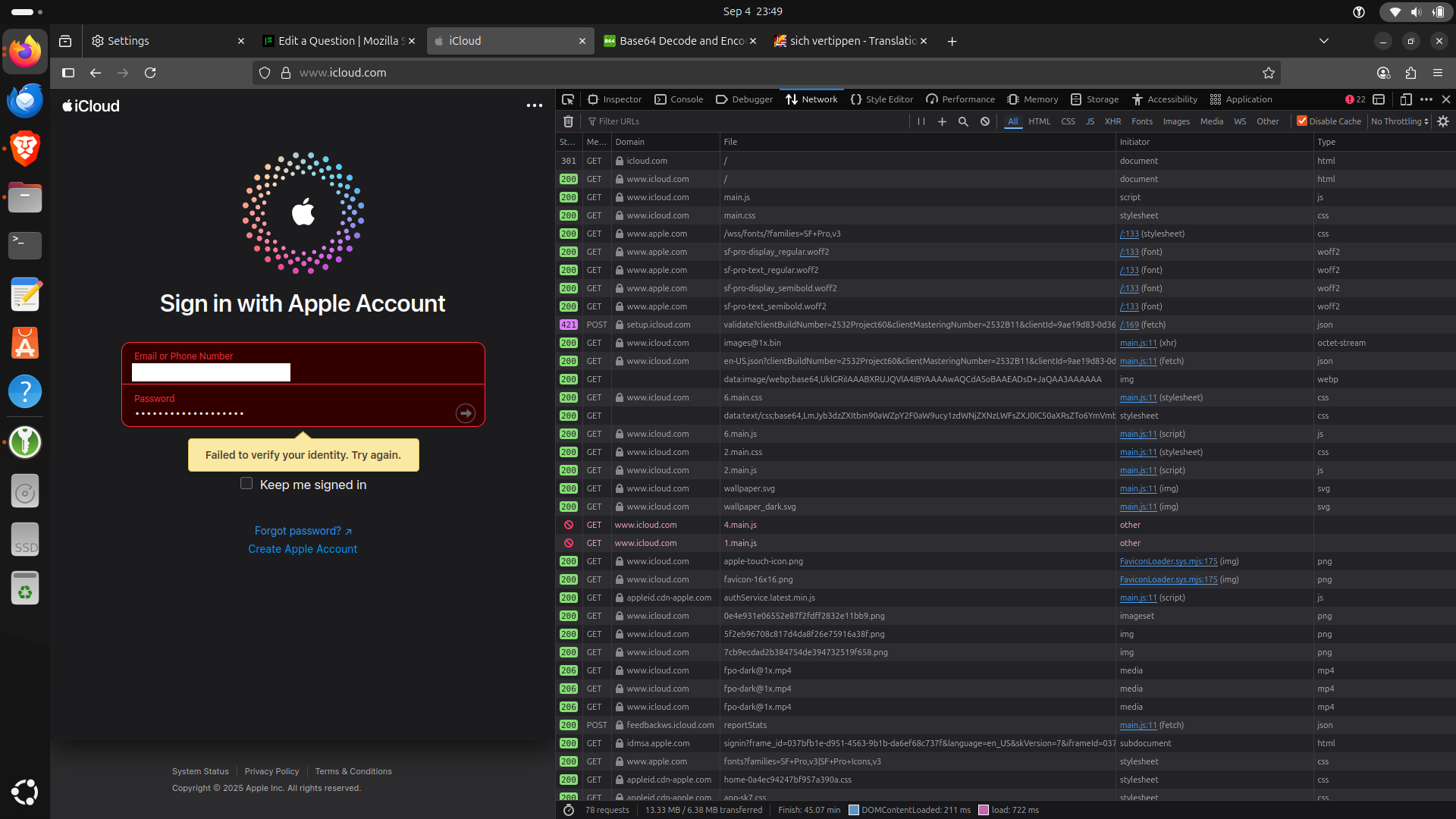This screenshot has height=819, width=1456.
Task: Open the Storage devtools tab
Action: 1095,99
